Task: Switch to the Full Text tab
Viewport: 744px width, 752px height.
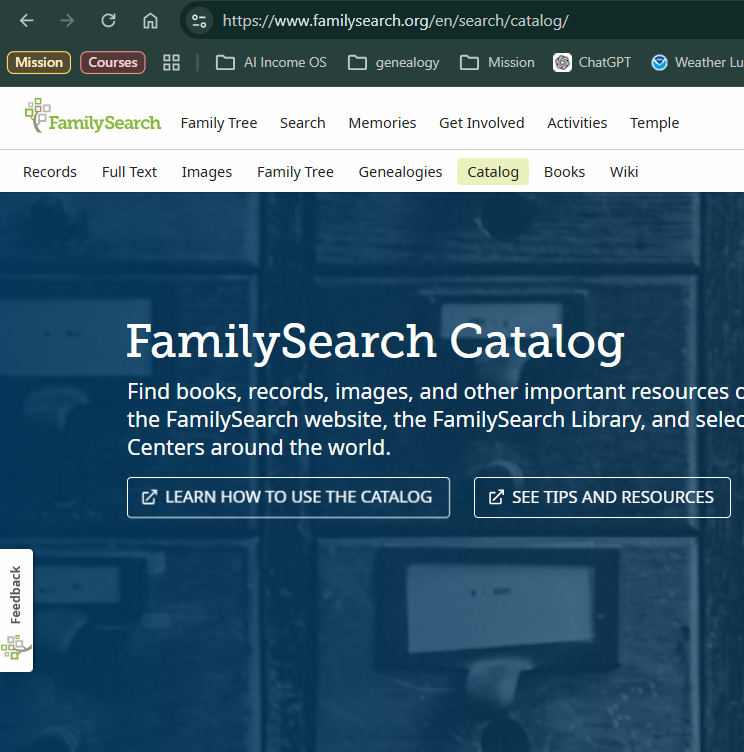Action: click(x=129, y=172)
